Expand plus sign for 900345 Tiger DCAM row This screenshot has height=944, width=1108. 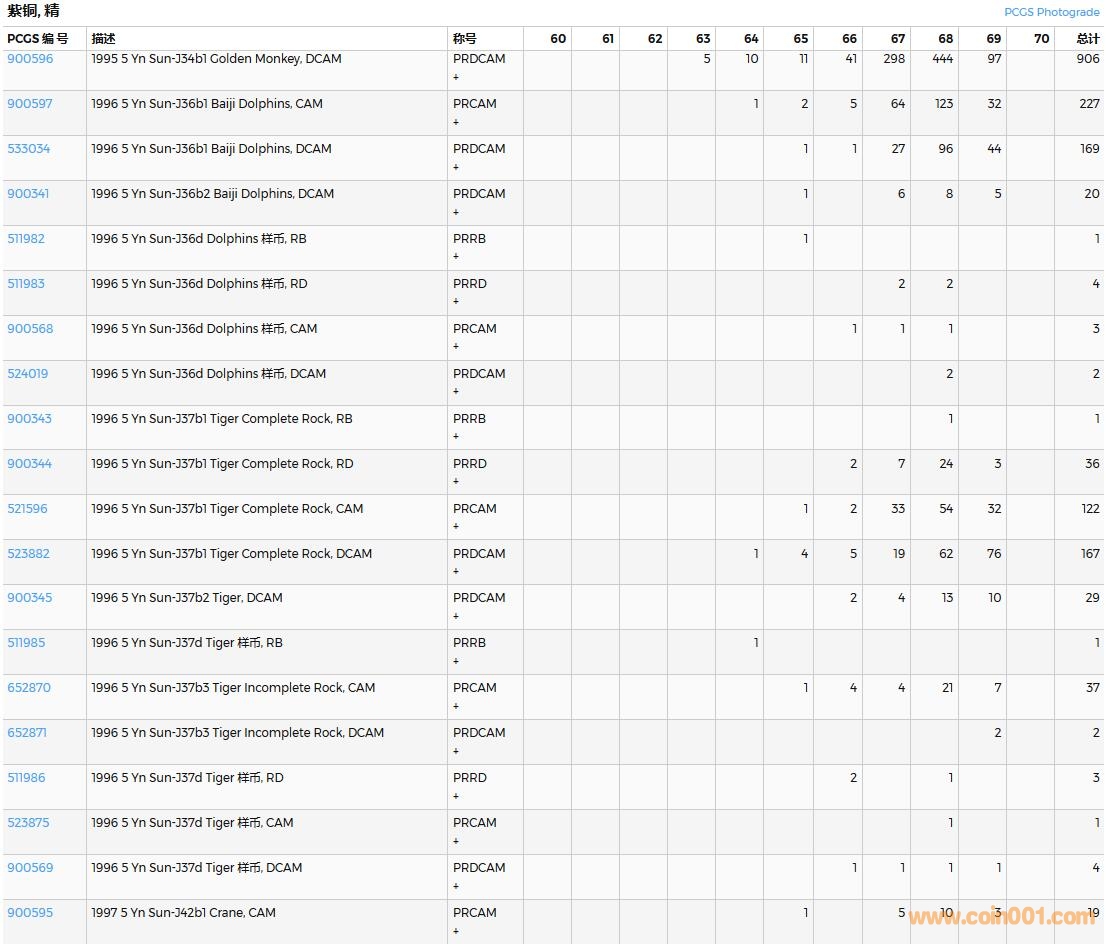coord(456,616)
